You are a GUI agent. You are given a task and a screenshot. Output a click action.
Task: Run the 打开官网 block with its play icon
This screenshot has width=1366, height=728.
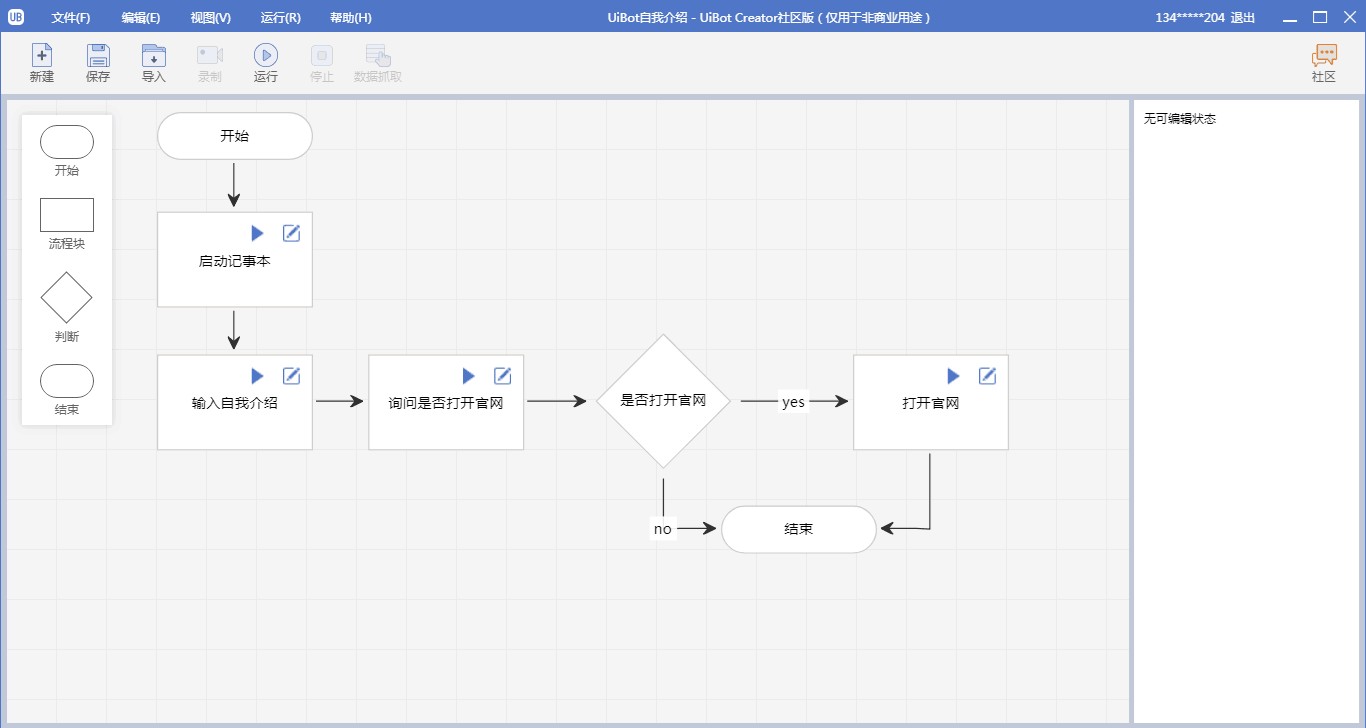[953, 376]
